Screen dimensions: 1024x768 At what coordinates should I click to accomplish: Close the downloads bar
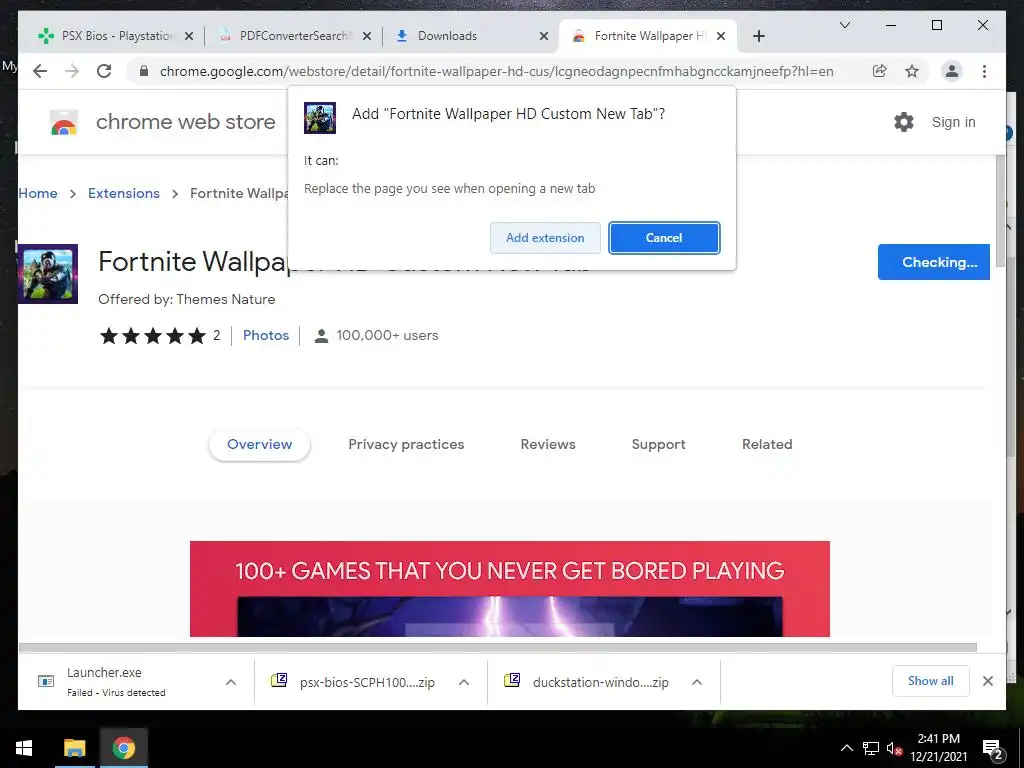pyautogui.click(x=987, y=681)
